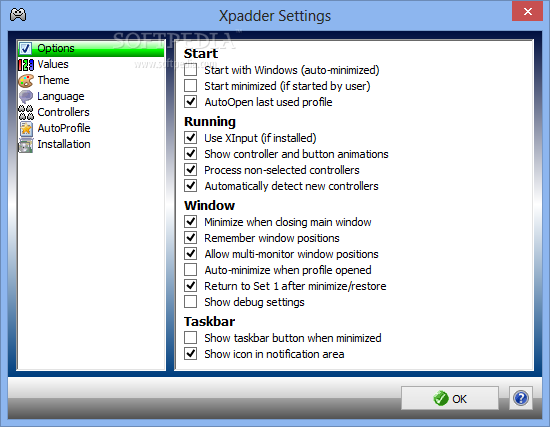
Task: Uncheck Process non-selected controllers
Action: [x=190, y=170]
